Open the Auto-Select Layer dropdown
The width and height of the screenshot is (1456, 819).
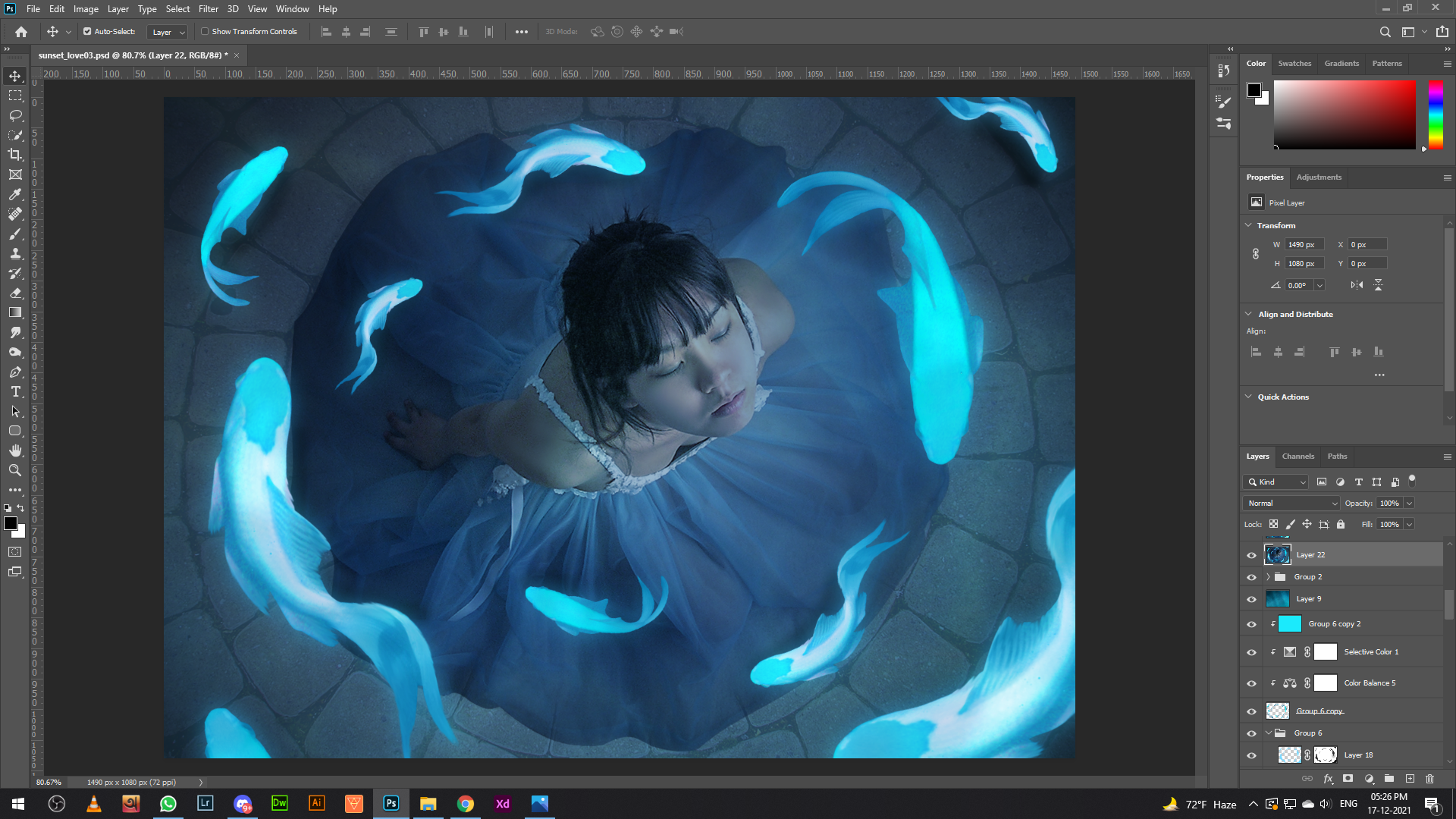[167, 32]
